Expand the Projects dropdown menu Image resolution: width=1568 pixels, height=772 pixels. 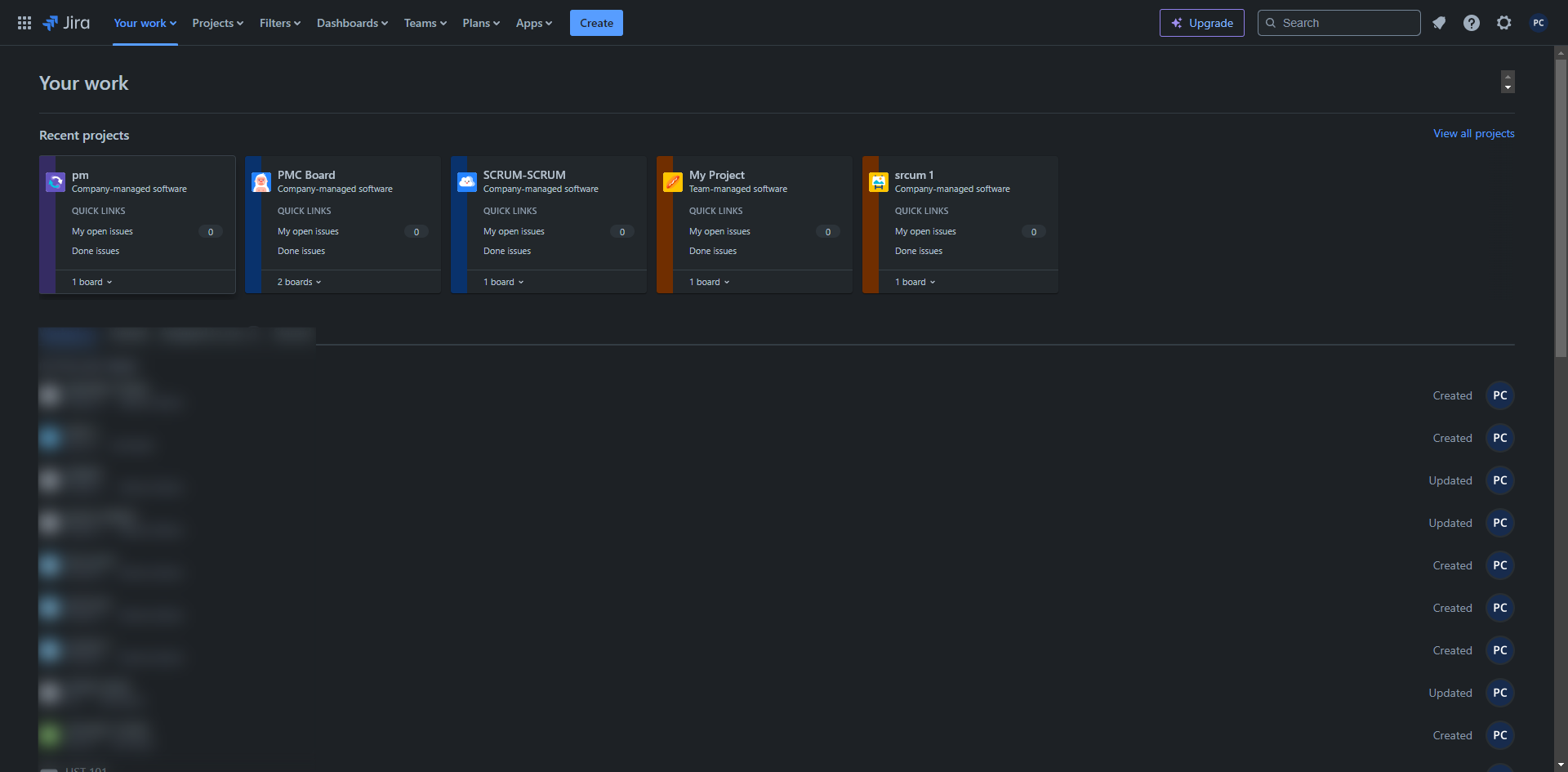click(218, 23)
